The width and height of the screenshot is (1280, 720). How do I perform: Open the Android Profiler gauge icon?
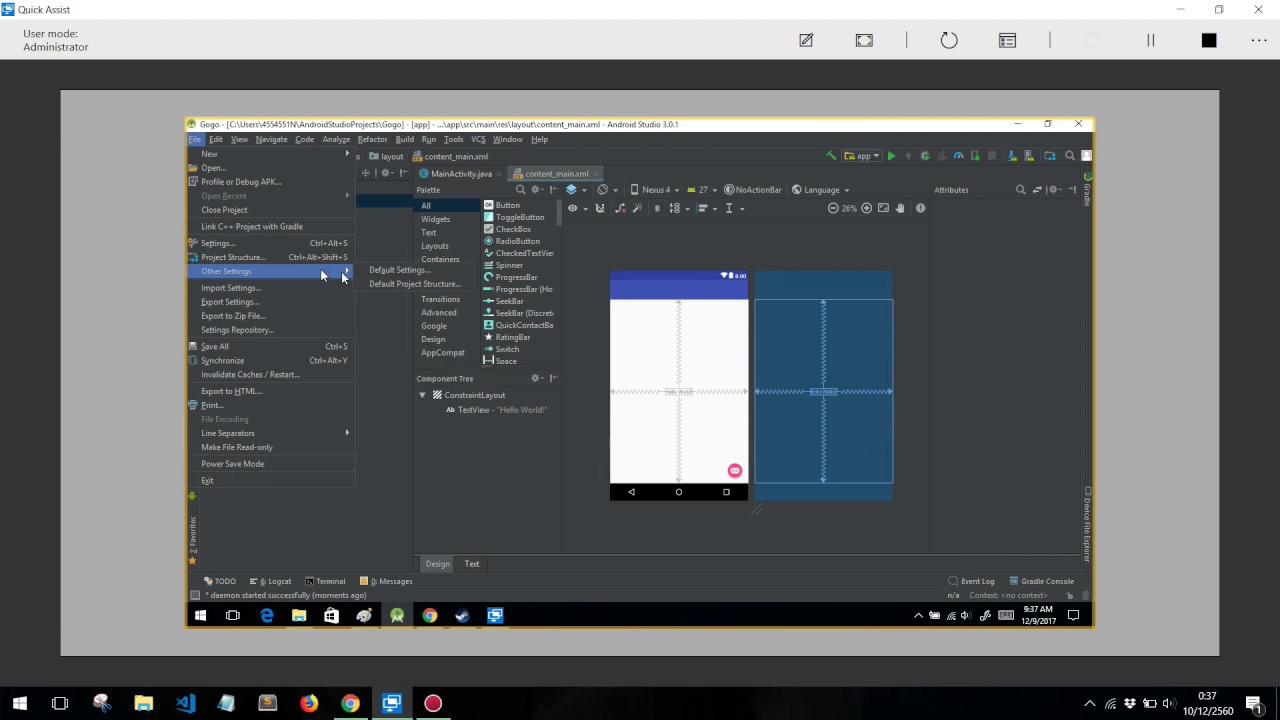[958, 156]
